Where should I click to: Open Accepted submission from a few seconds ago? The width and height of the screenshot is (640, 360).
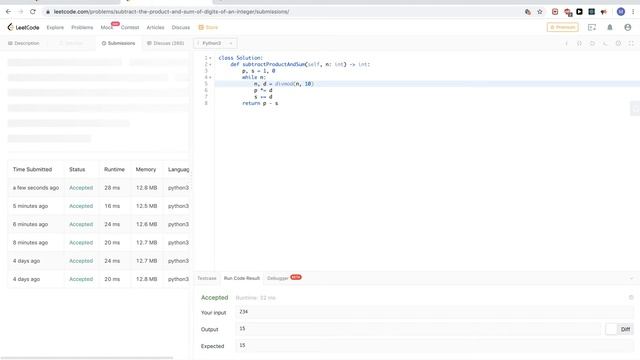[x=81, y=188]
